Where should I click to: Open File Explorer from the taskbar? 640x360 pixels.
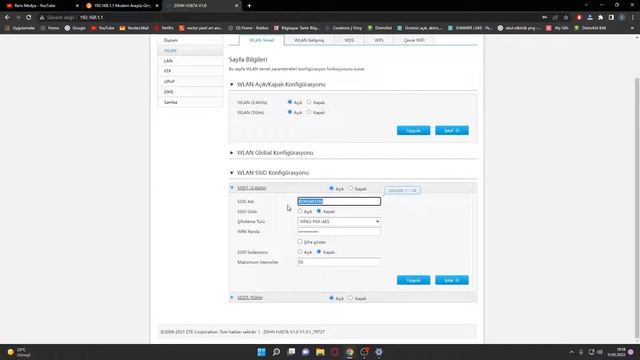320,352
